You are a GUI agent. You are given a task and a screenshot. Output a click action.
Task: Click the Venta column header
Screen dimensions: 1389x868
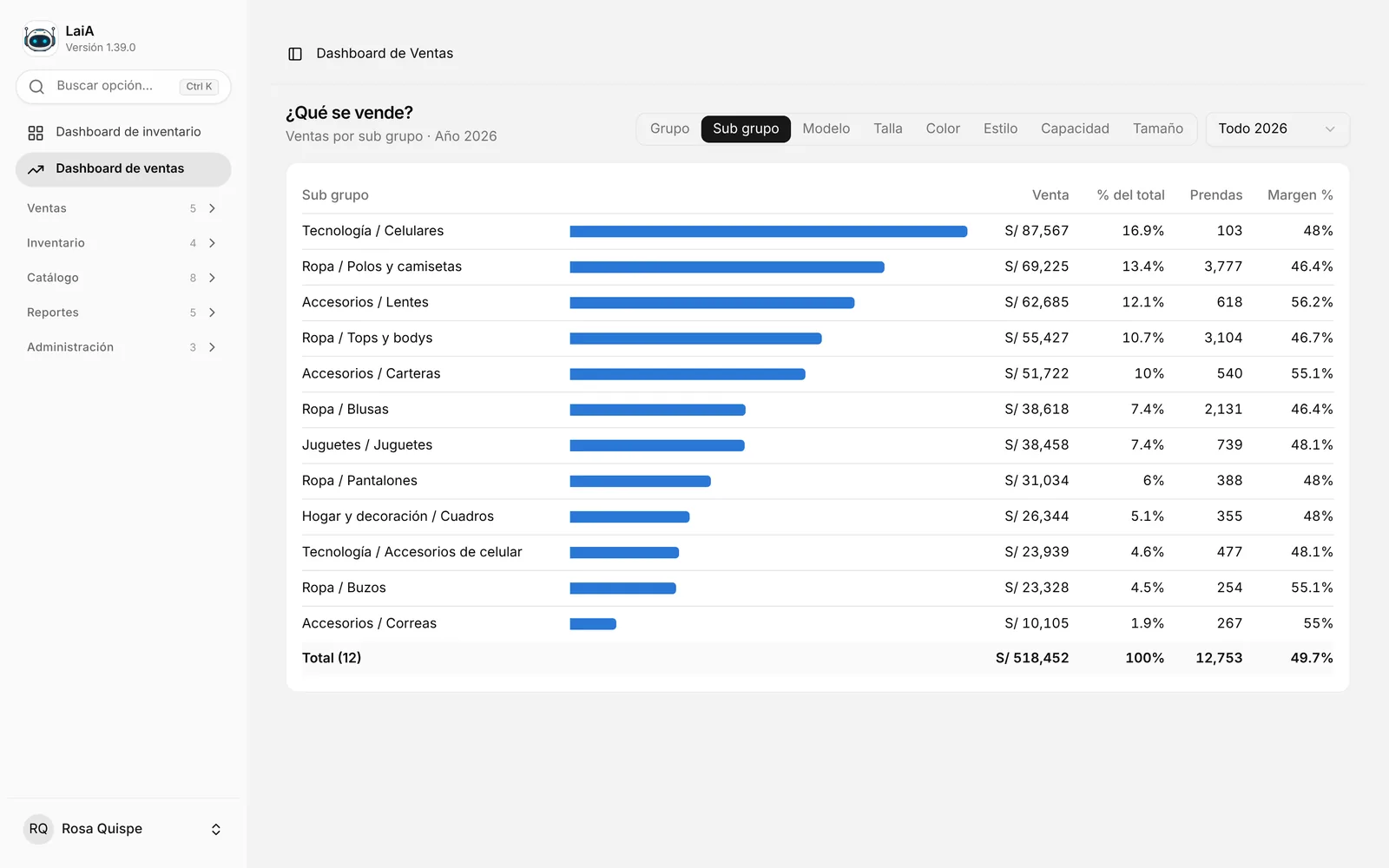pos(1050,195)
